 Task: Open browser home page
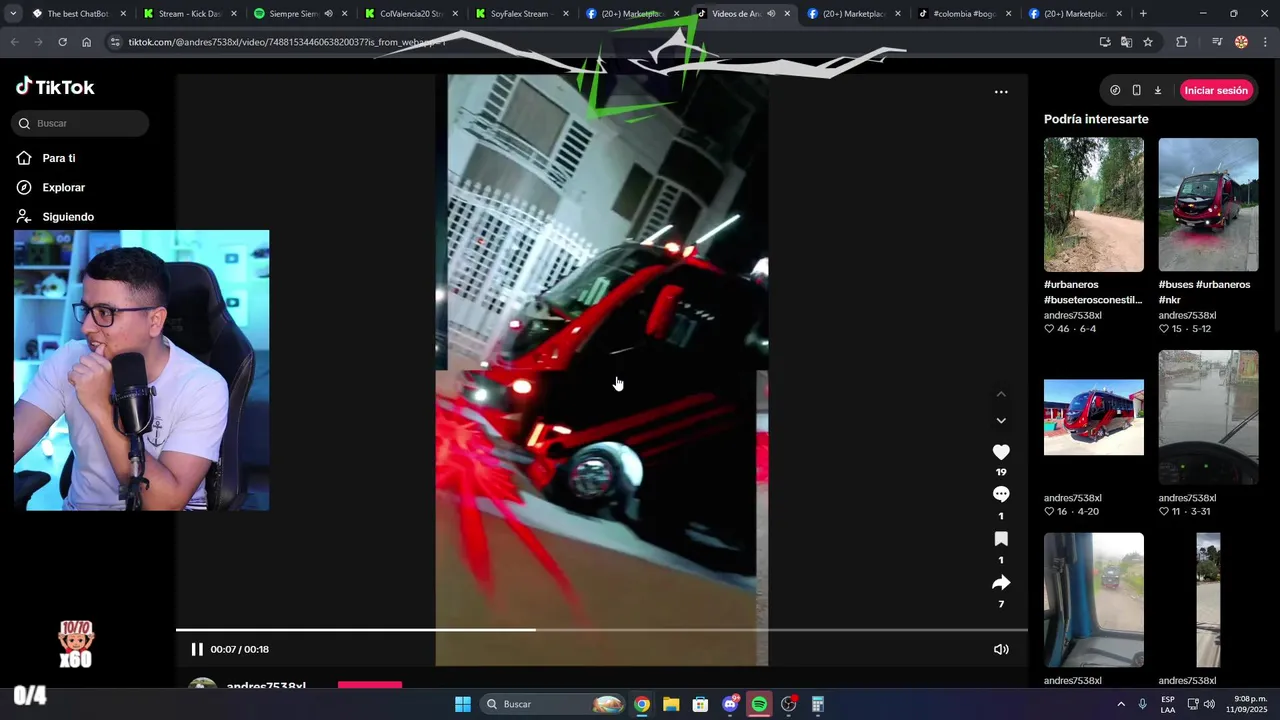pyautogui.click(x=86, y=42)
